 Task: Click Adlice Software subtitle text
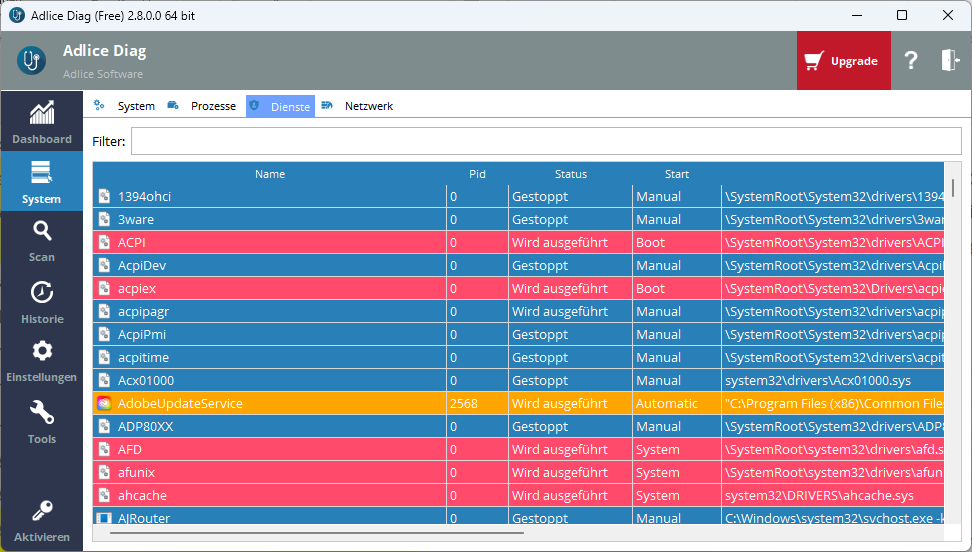tap(103, 74)
